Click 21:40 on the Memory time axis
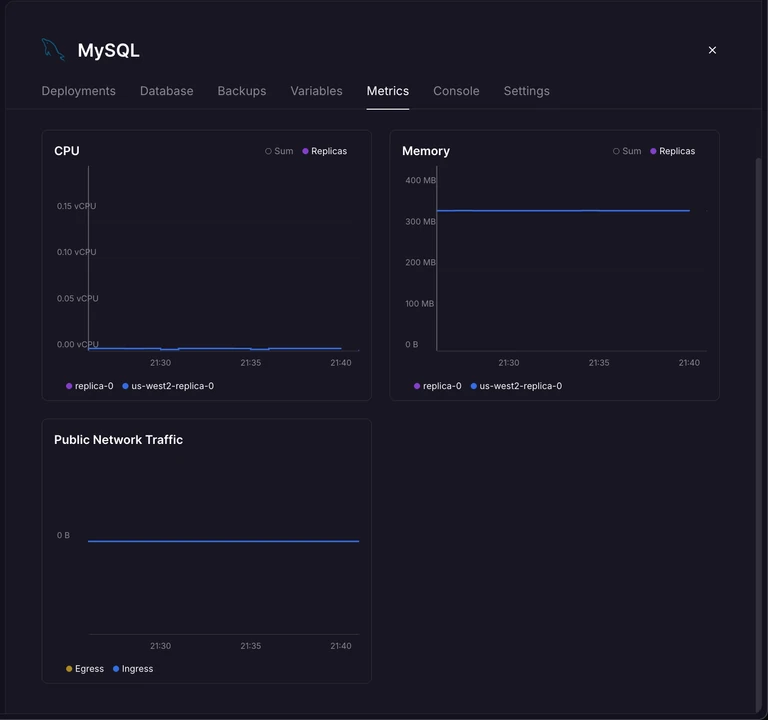Screen dimensions: 768x720 click(689, 363)
